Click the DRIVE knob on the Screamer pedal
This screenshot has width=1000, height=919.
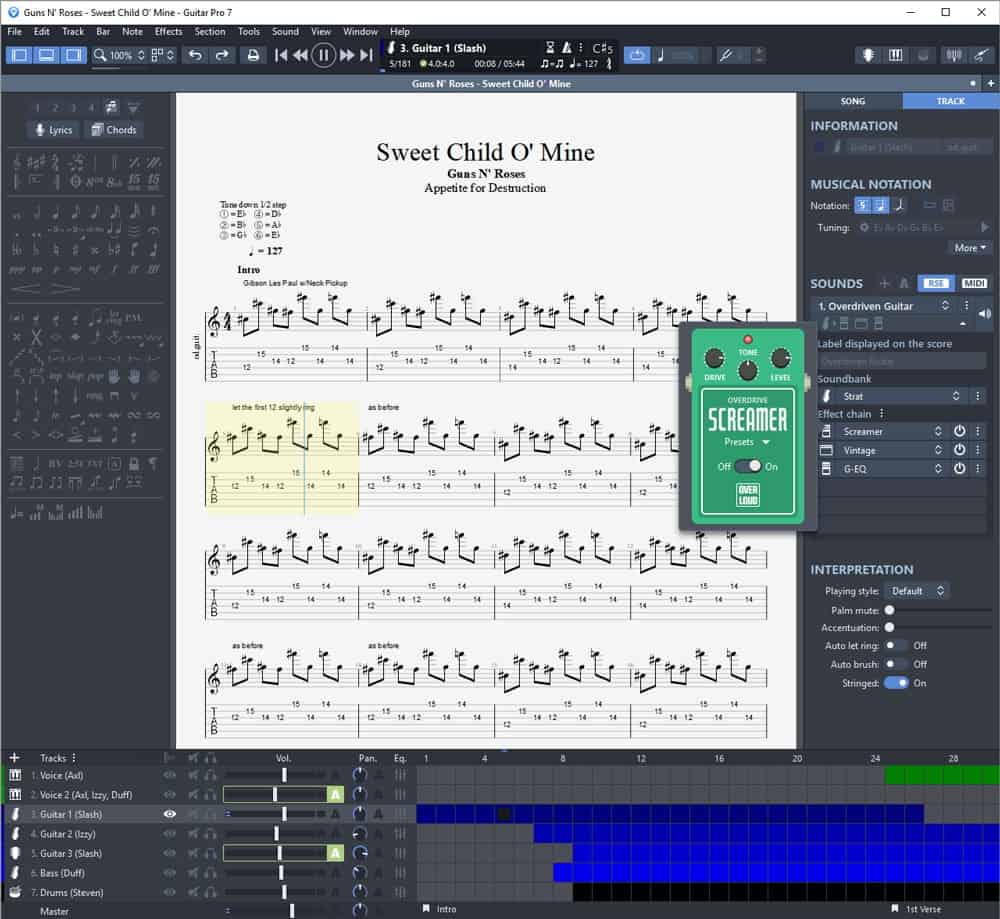714,358
